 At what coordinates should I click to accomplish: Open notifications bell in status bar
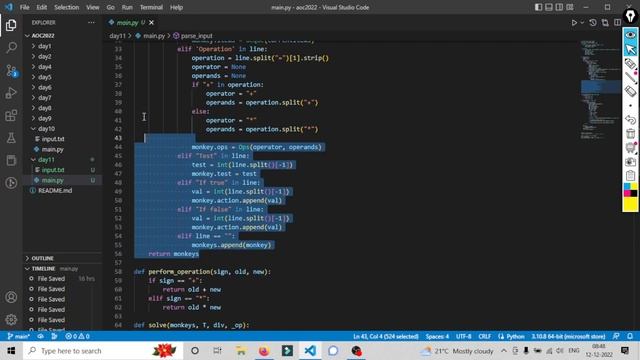(x=630, y=336)
